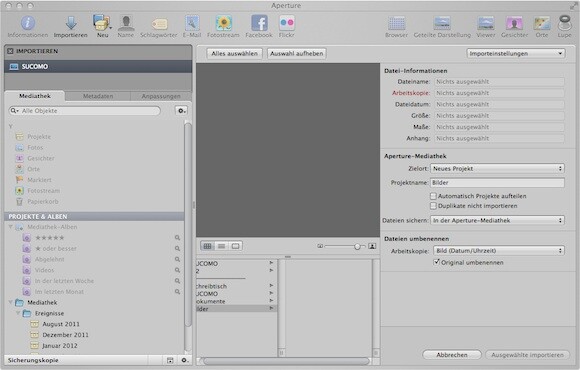Switch import browser to list view
This screenshot has width=580, height=370.
tap(221, 246)
